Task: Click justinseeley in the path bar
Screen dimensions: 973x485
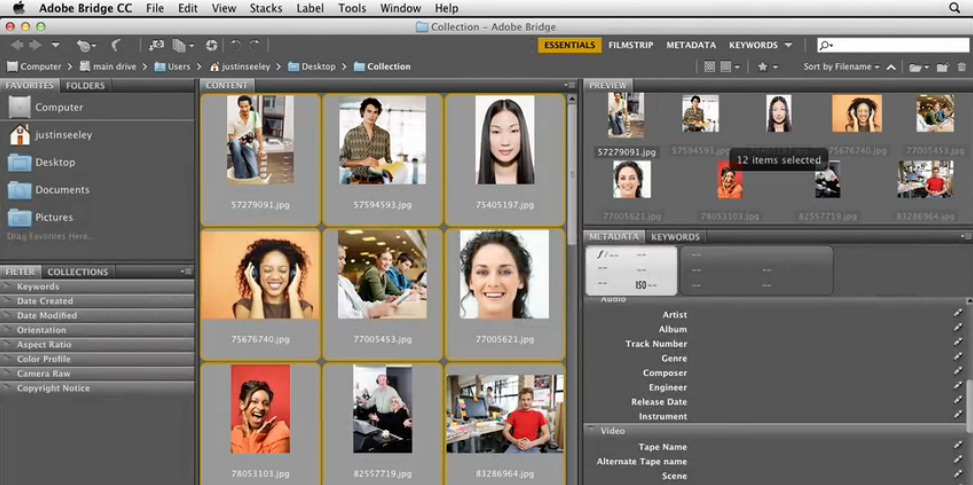Action: pos(241,67)
